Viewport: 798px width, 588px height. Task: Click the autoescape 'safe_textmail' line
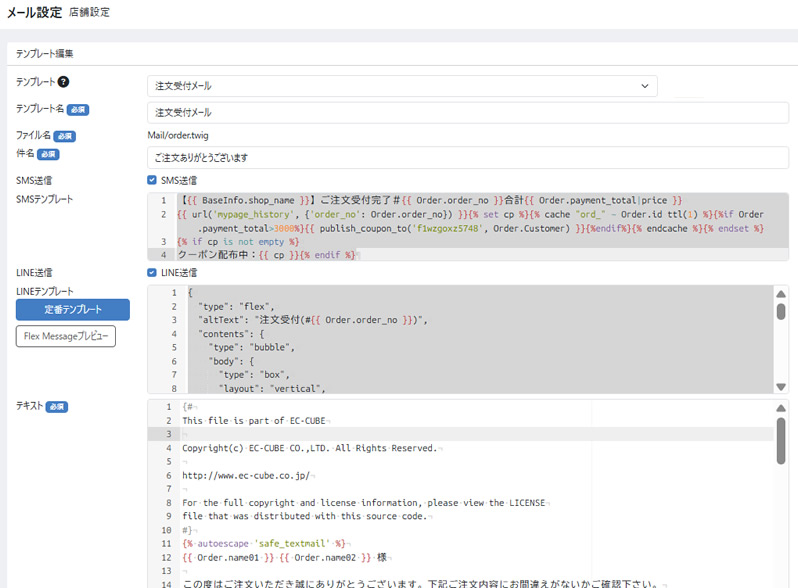(264, 544)
